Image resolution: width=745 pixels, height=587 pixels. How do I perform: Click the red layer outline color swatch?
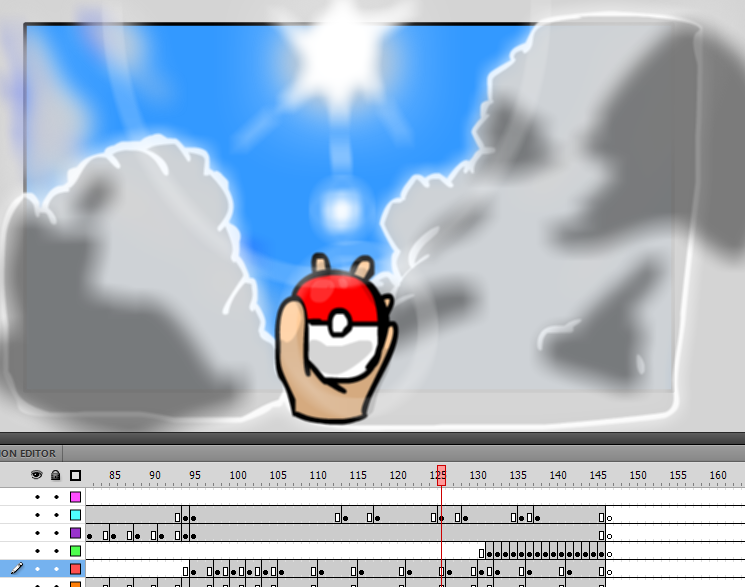click(75, 569)
